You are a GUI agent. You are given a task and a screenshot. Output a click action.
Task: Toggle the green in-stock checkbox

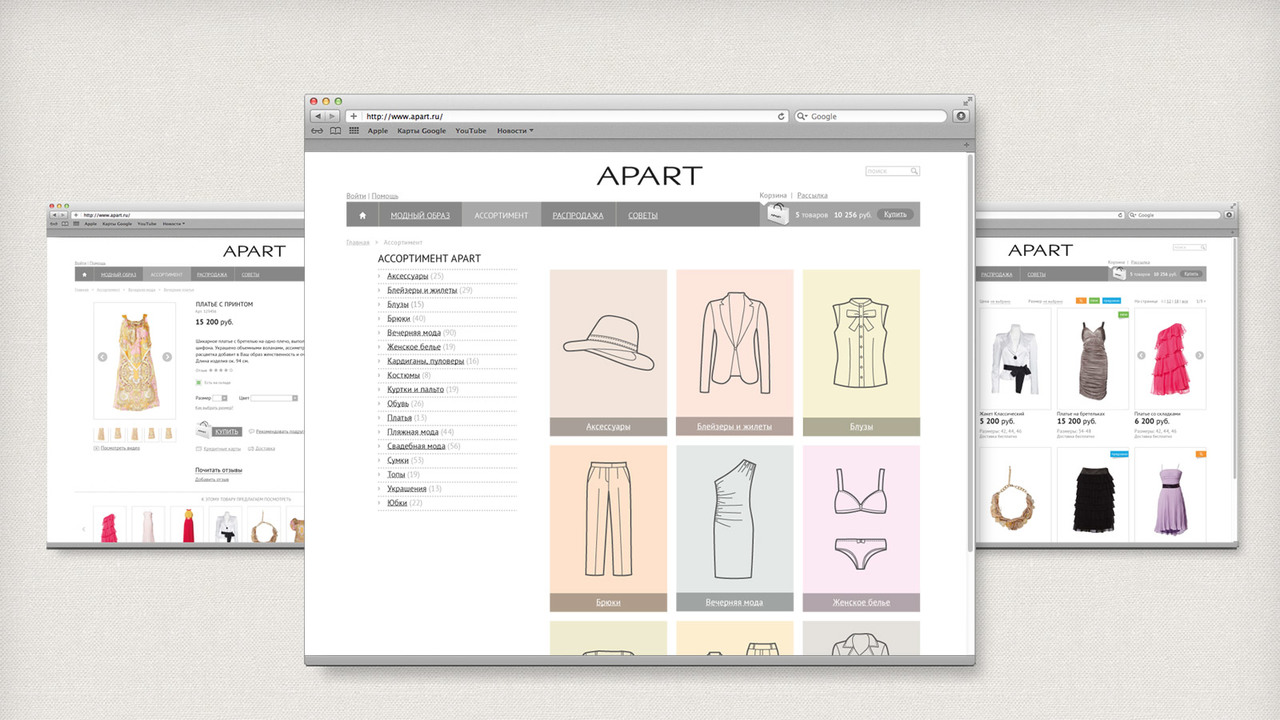pos(198,382)
